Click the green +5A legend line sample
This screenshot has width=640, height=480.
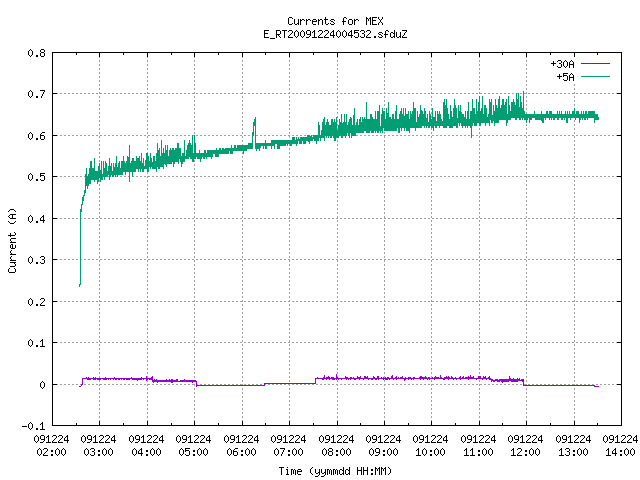click(x=595, y=76)
